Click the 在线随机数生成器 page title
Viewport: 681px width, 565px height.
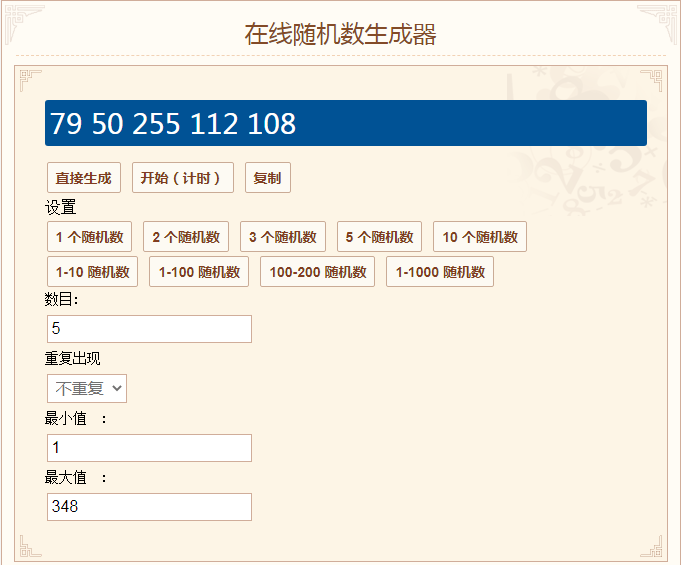[x=340, y=34]
